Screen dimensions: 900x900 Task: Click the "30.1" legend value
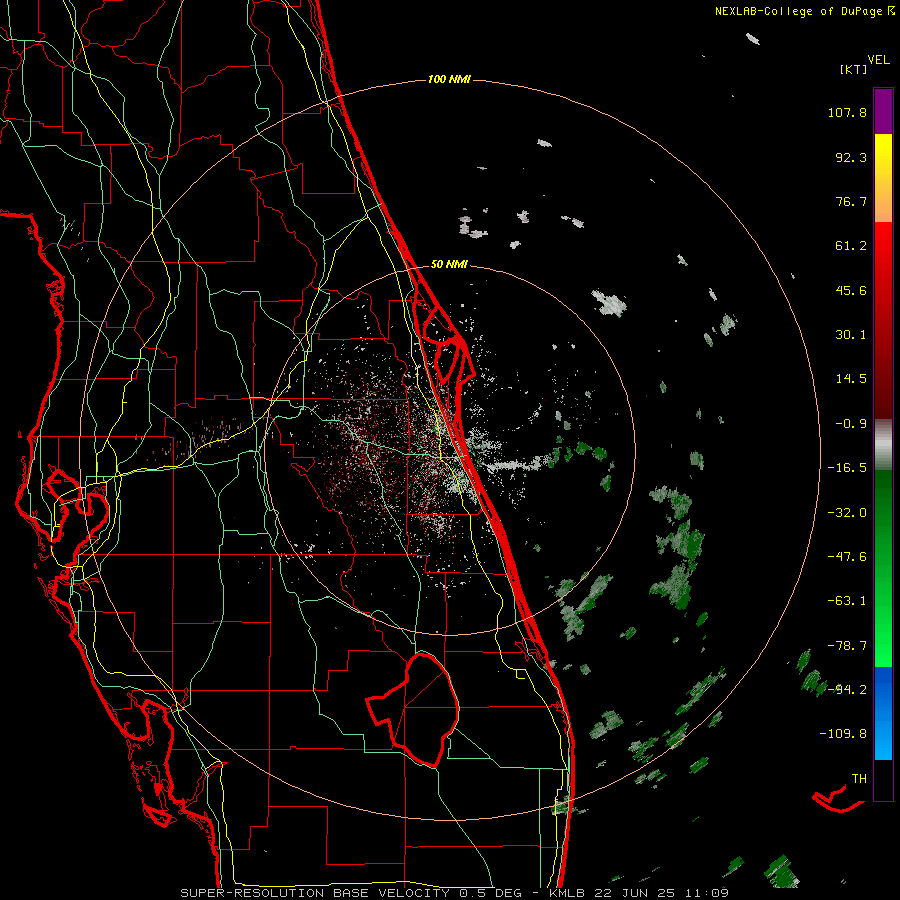[851, 335]
